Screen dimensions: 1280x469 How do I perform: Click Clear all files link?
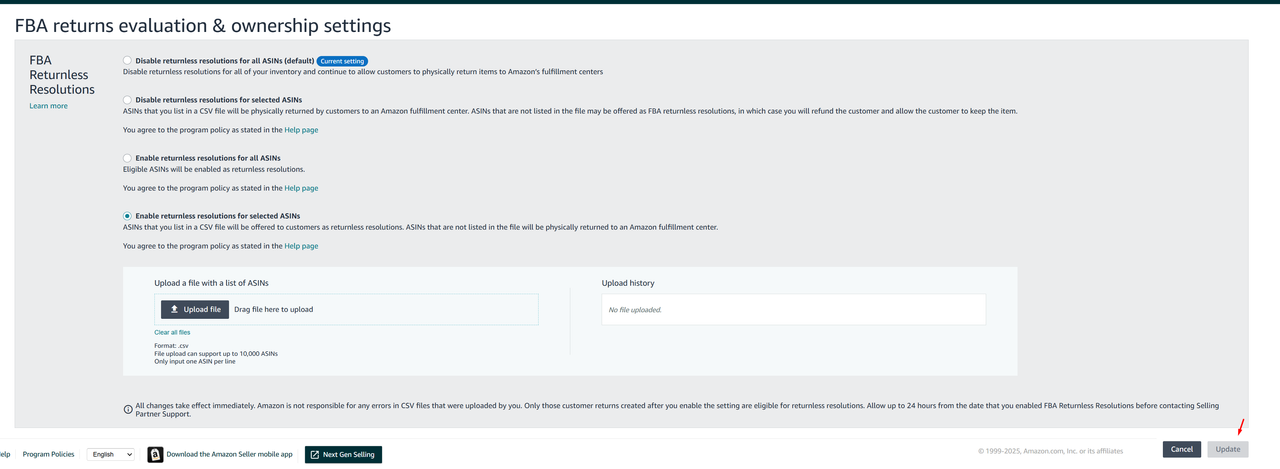tap(172, 332)
